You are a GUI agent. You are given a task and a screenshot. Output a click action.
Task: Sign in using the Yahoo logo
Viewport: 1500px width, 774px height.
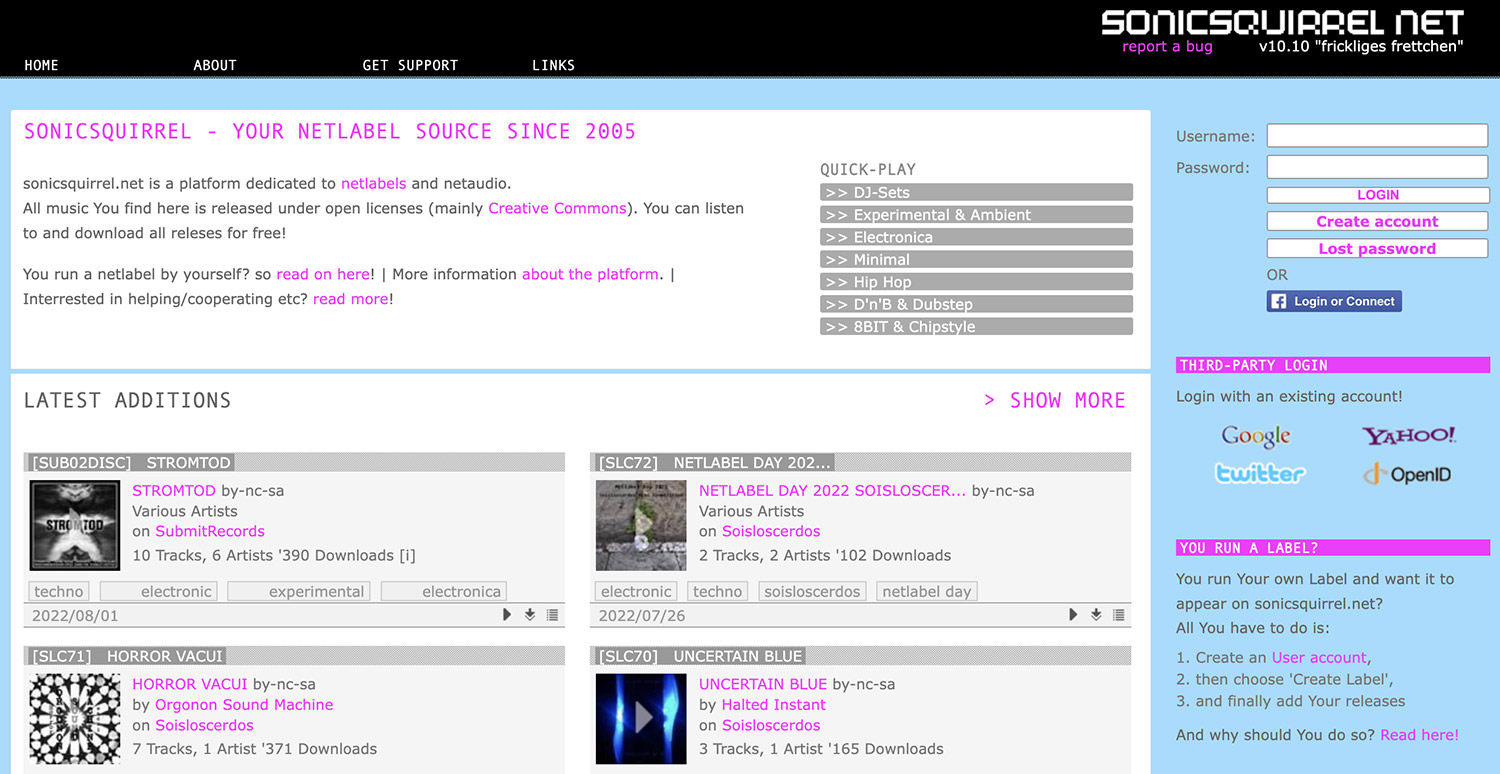1408,436
